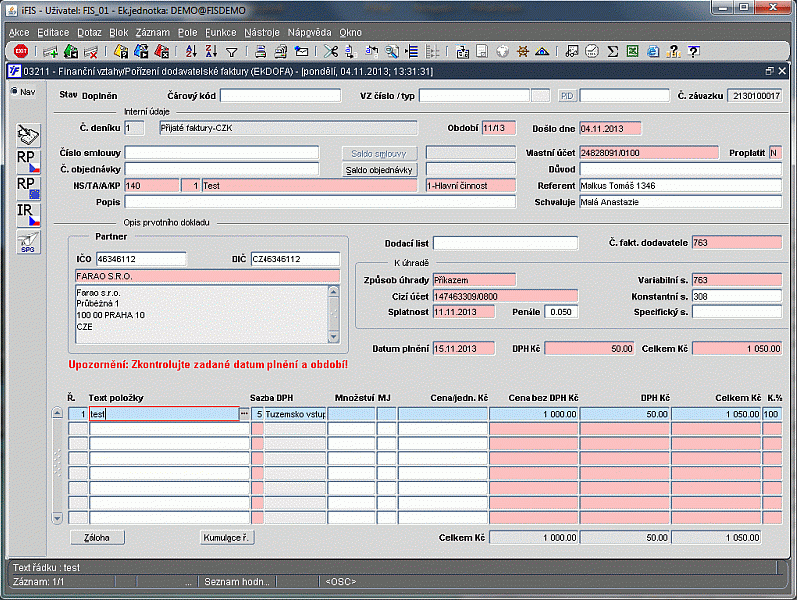Click the IČO field with 46346112
The width and height of the screenshot is (797, 600).
(x=141, y=259)
